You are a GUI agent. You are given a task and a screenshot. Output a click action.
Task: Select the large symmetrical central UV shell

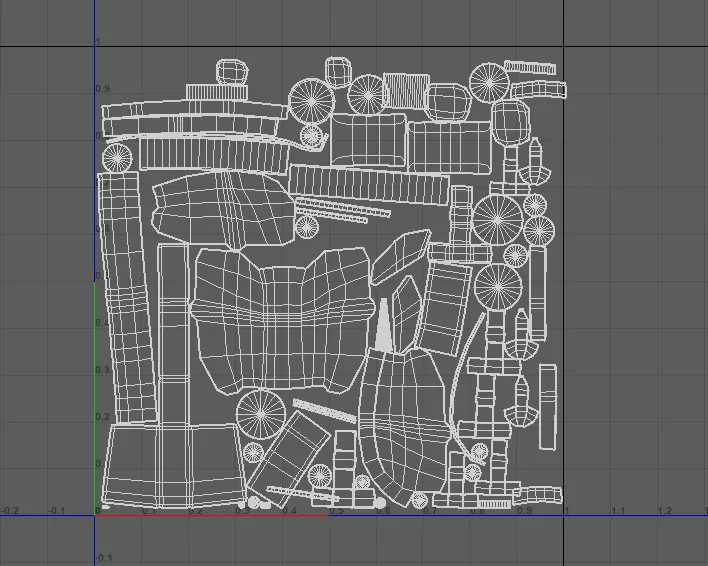pyautogui.click(x=283, y=320)
